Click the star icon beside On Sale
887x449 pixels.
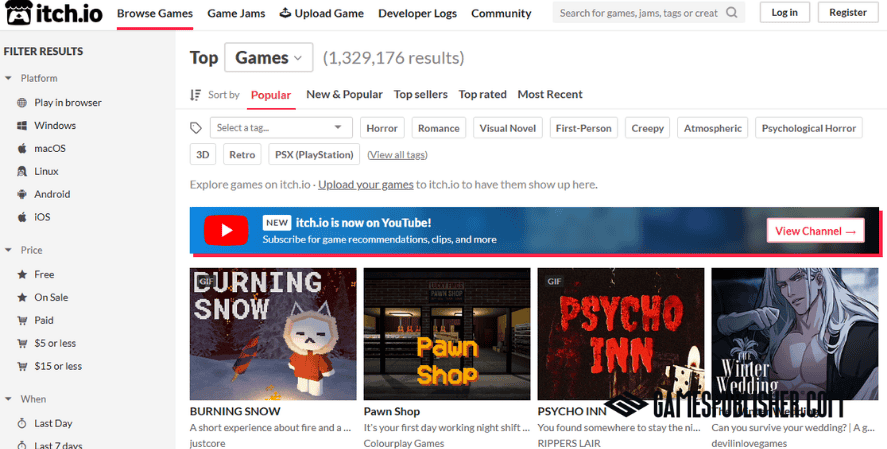click(x=22, y=297)
